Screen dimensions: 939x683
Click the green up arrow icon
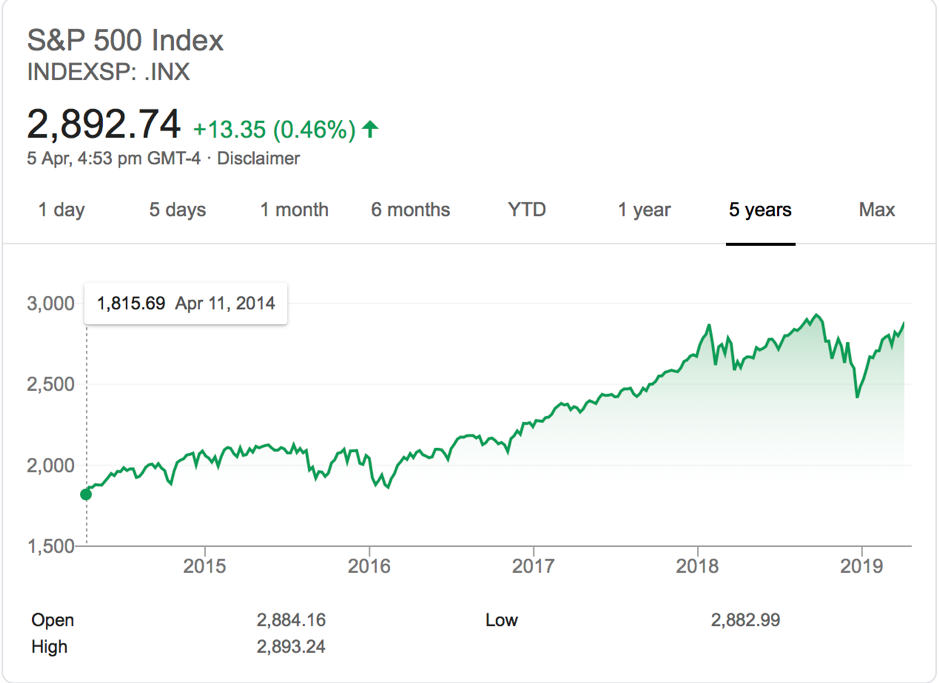[x=371, y=129]
